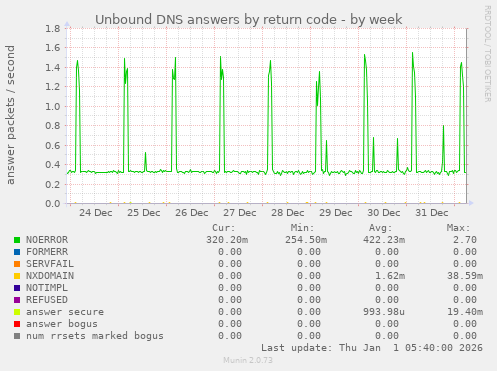Click the green NOERROR legend swatch

17,240
